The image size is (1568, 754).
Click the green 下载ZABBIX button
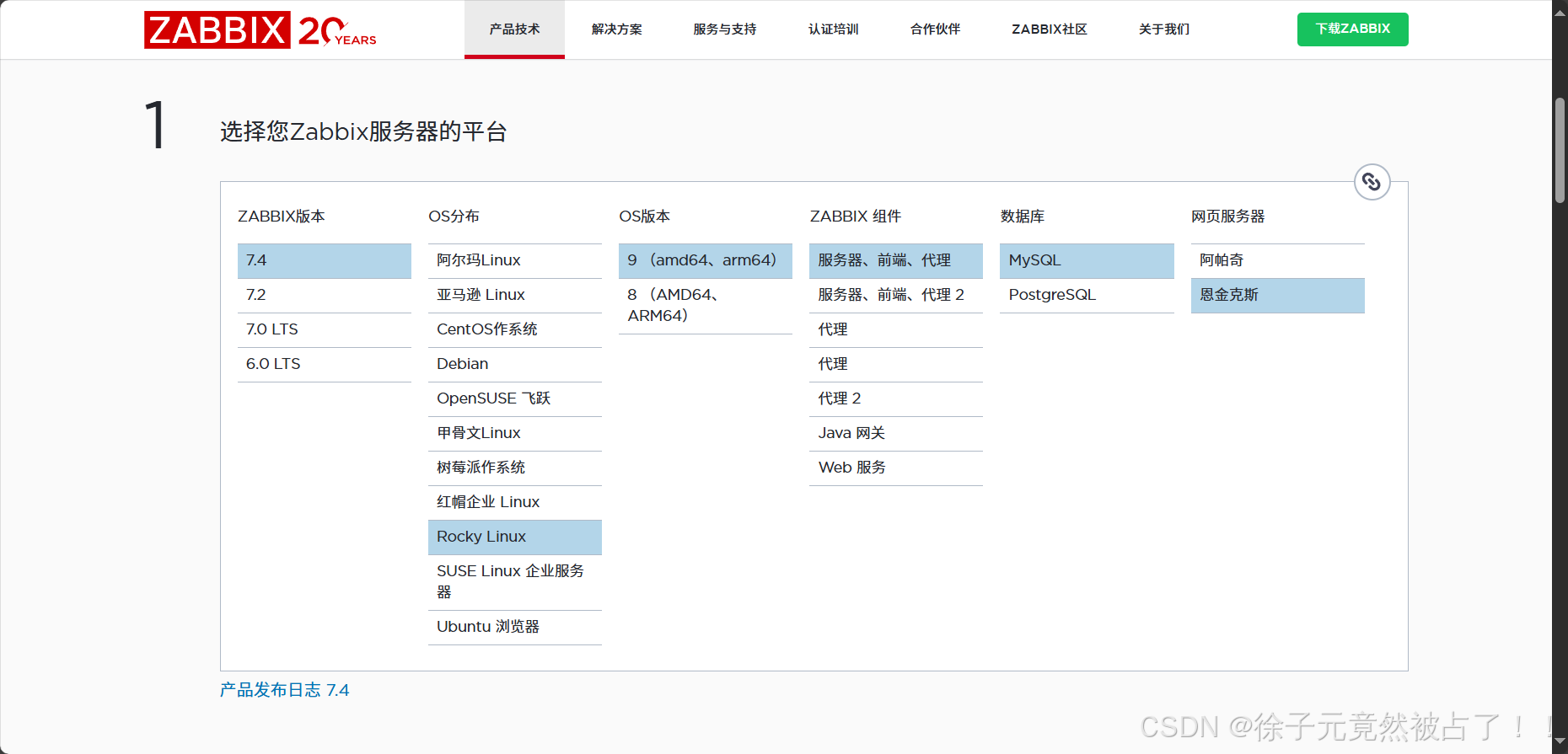1352,29
